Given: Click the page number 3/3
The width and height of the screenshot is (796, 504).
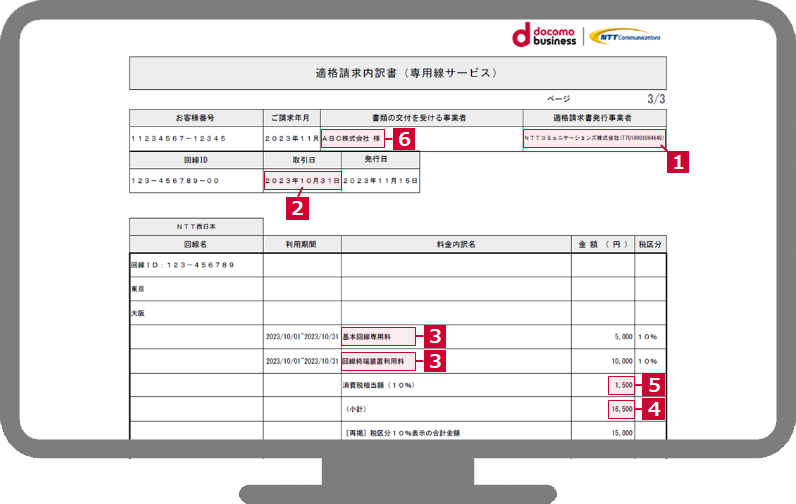Looking at the screenshot, I should (x=656, y=99).
